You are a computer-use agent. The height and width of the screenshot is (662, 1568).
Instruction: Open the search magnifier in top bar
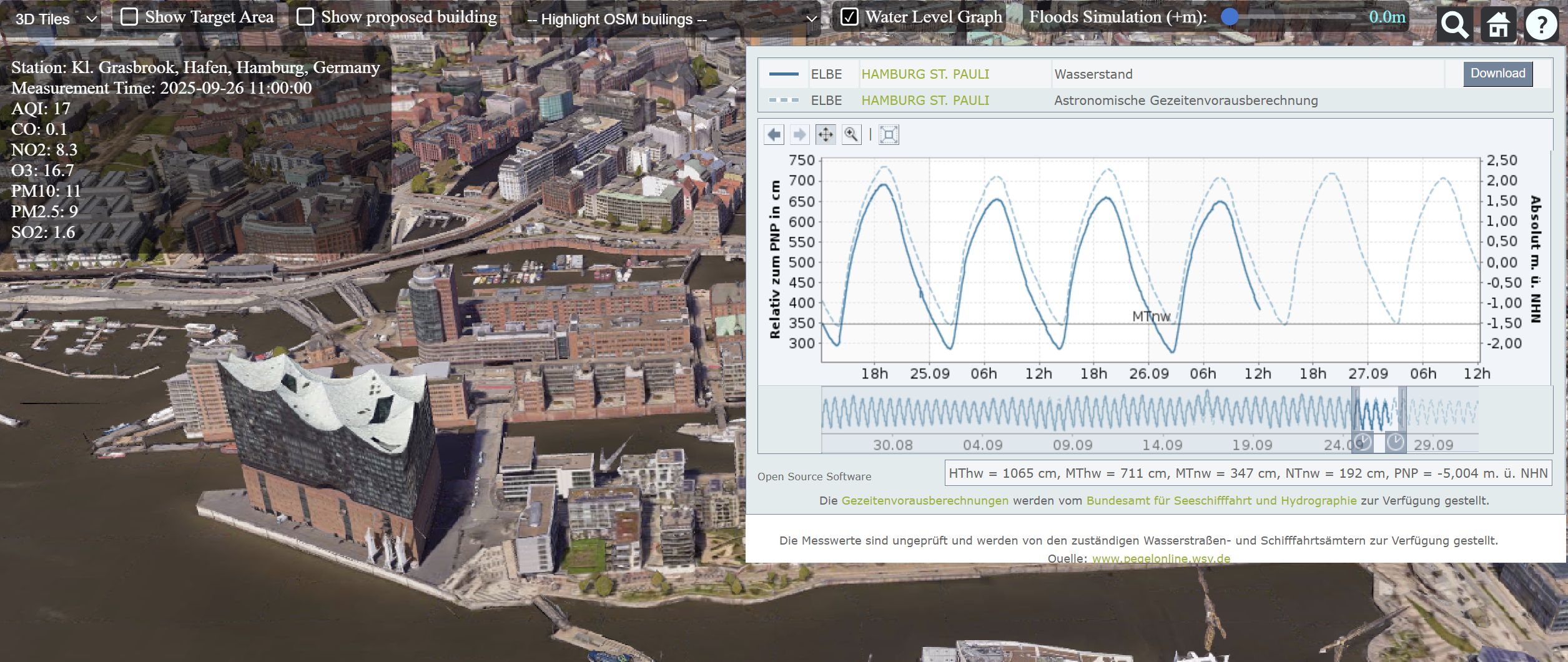click(x=1454, y=26)
